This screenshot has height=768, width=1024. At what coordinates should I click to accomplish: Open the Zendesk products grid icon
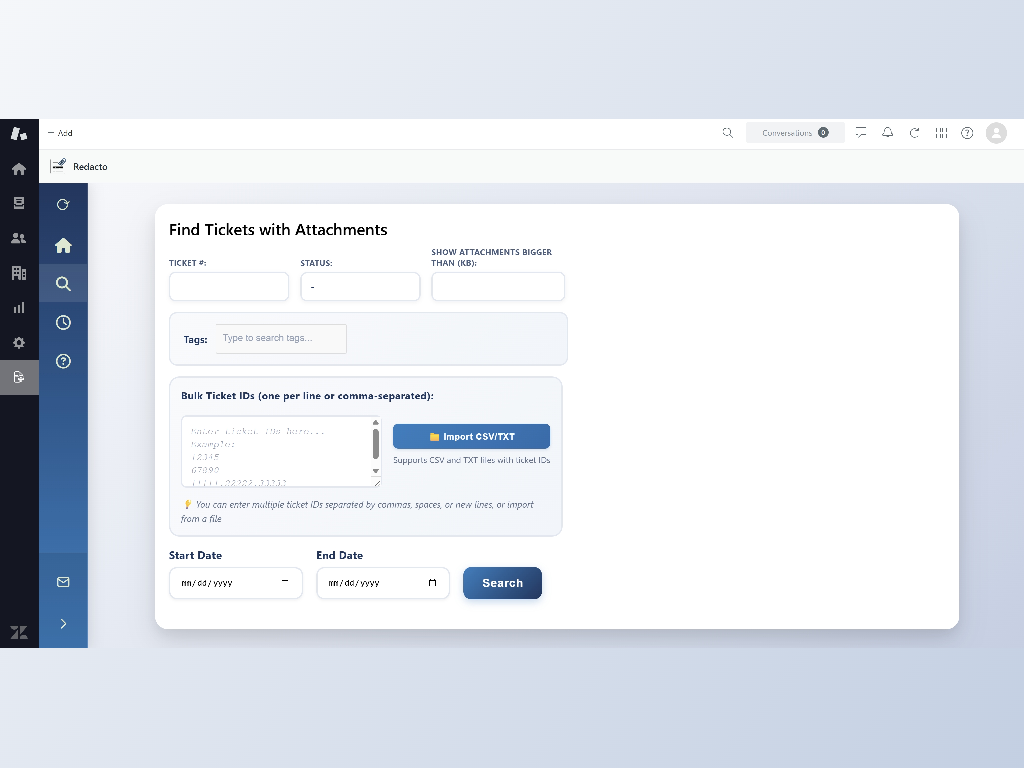941,133
